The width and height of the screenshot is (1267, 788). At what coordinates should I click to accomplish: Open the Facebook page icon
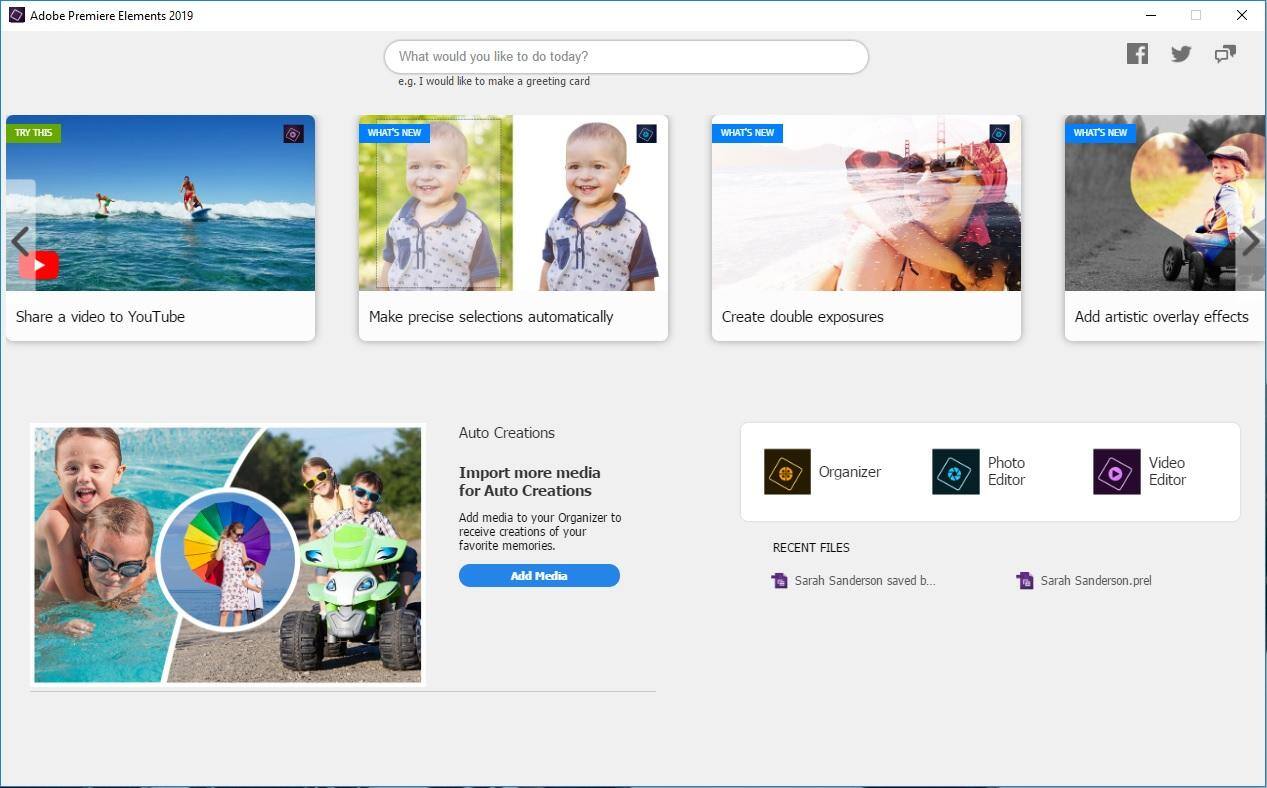click(x=1137, y=54)
